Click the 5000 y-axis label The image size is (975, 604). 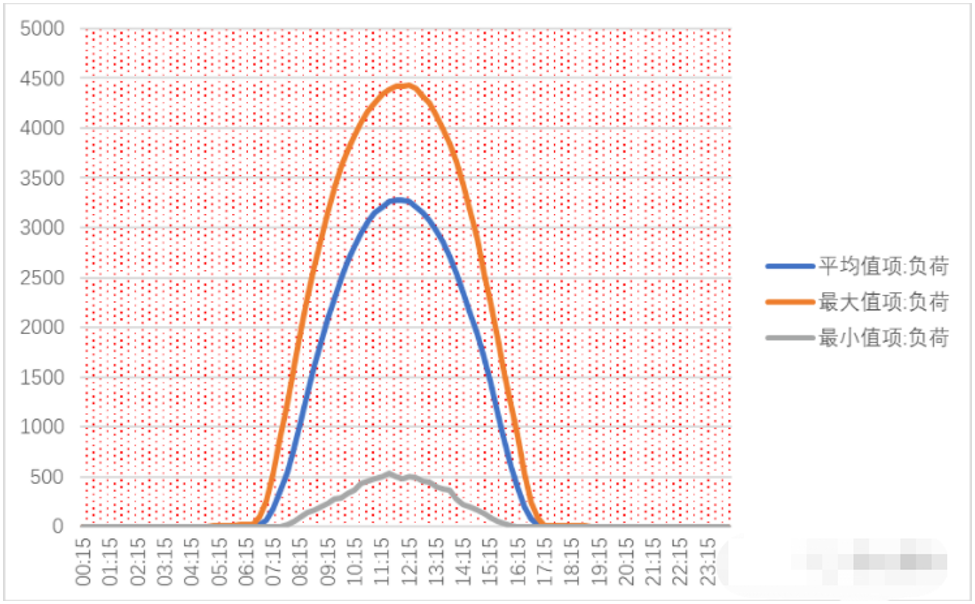(x=42, y=29)
